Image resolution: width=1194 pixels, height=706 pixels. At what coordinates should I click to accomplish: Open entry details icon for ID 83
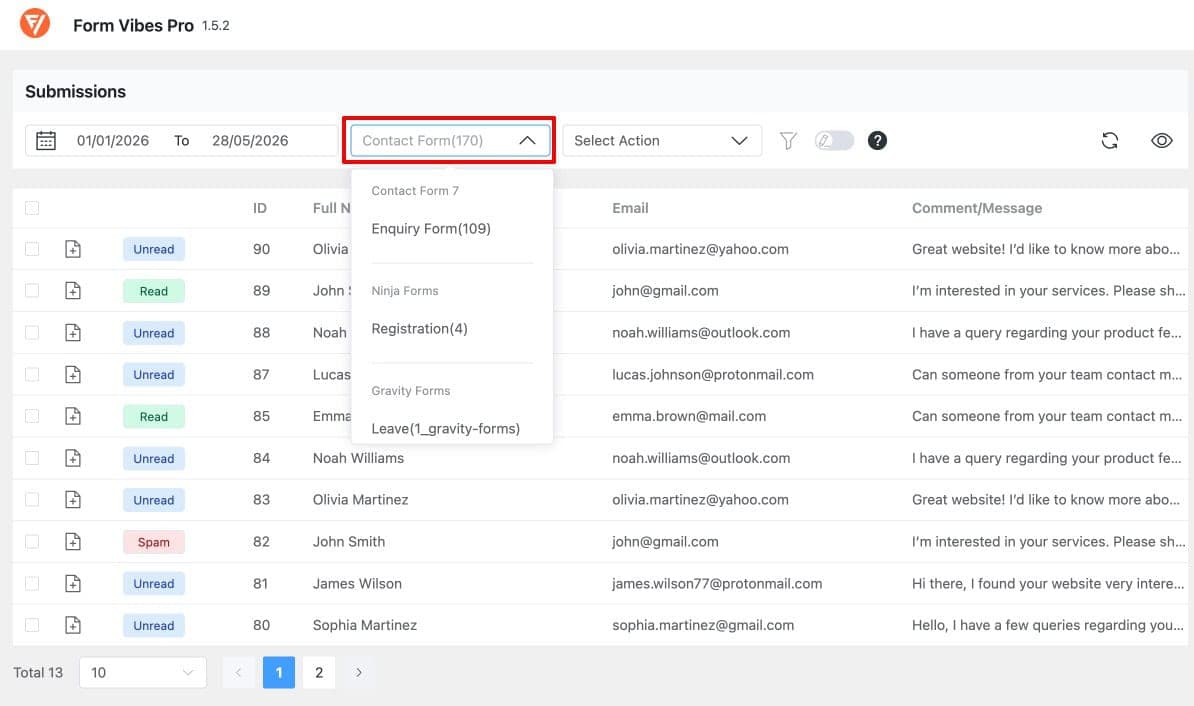72,500
